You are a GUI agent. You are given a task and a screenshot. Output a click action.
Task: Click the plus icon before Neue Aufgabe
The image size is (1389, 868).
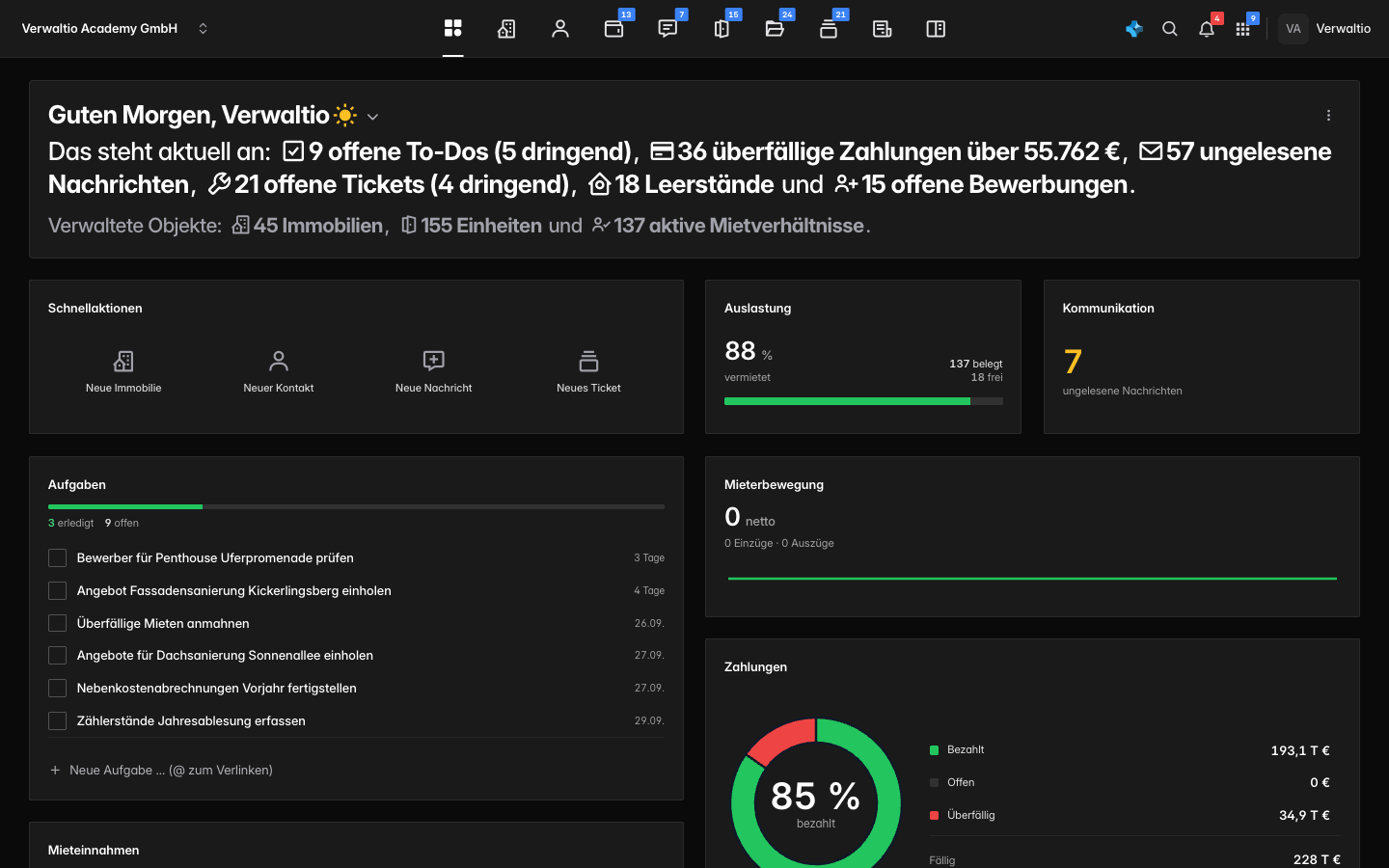click(55, 771)
